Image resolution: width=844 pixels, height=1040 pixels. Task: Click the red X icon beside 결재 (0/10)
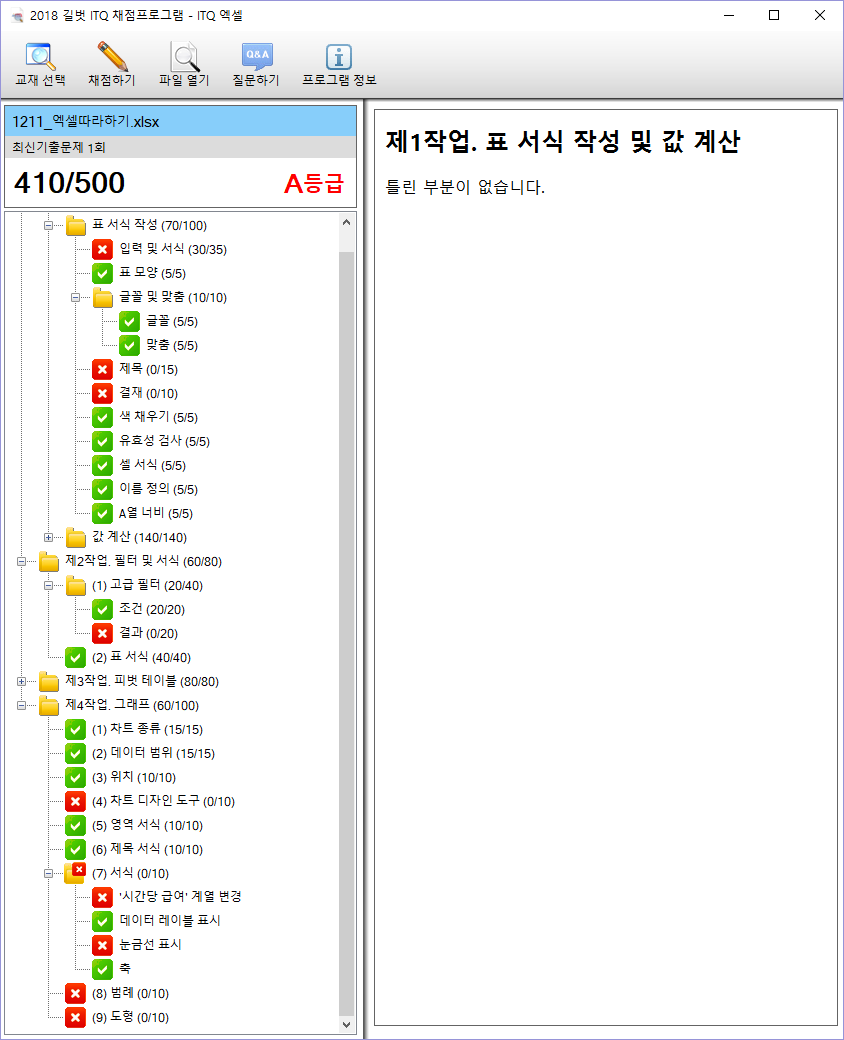click(x=102, y=393)
